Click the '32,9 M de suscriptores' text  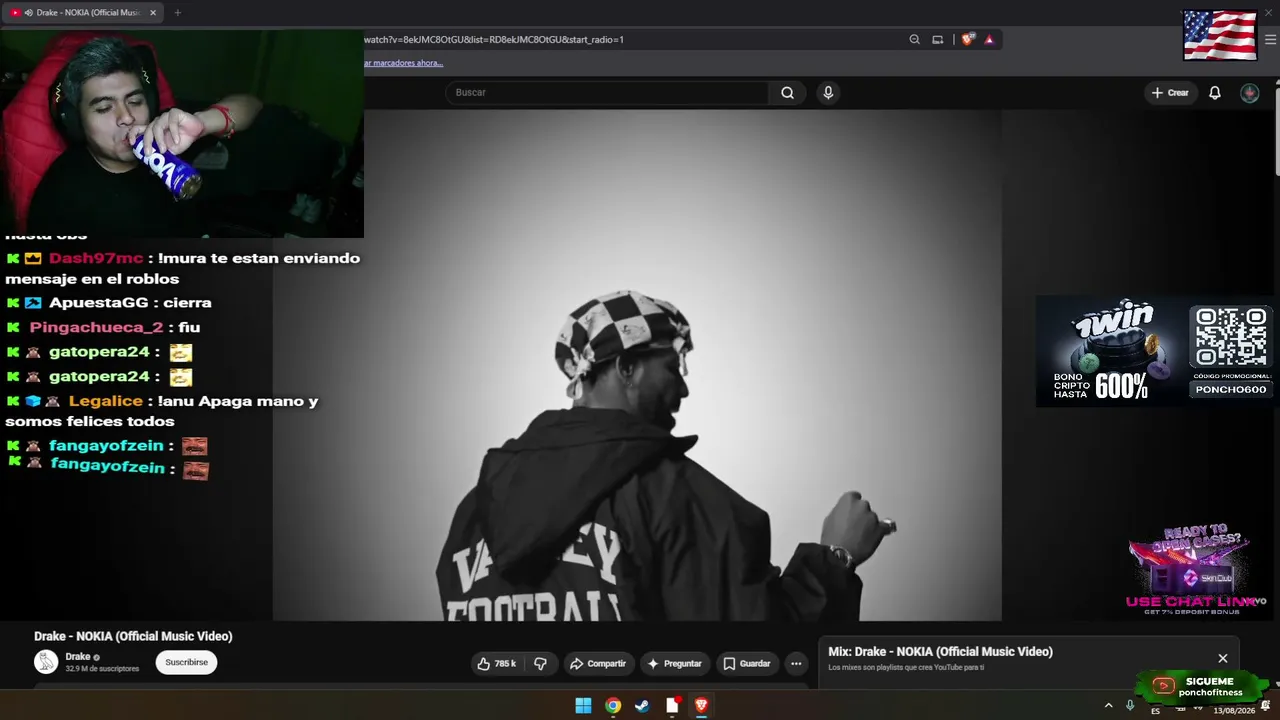(x=102, y=669)
